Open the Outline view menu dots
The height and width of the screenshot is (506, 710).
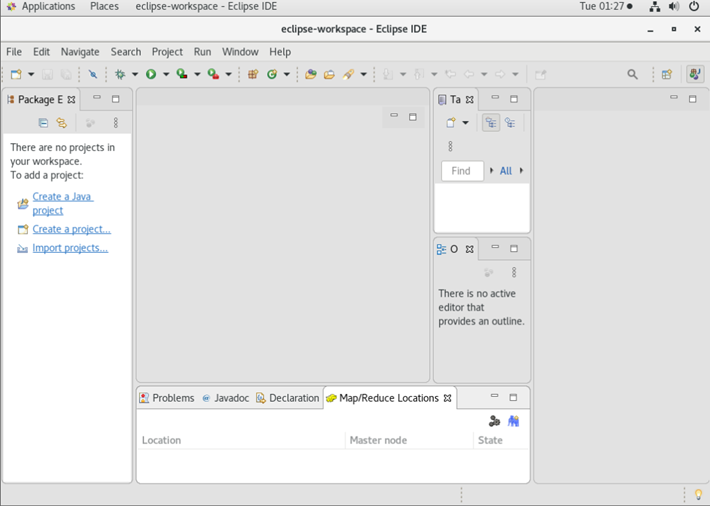514,272
